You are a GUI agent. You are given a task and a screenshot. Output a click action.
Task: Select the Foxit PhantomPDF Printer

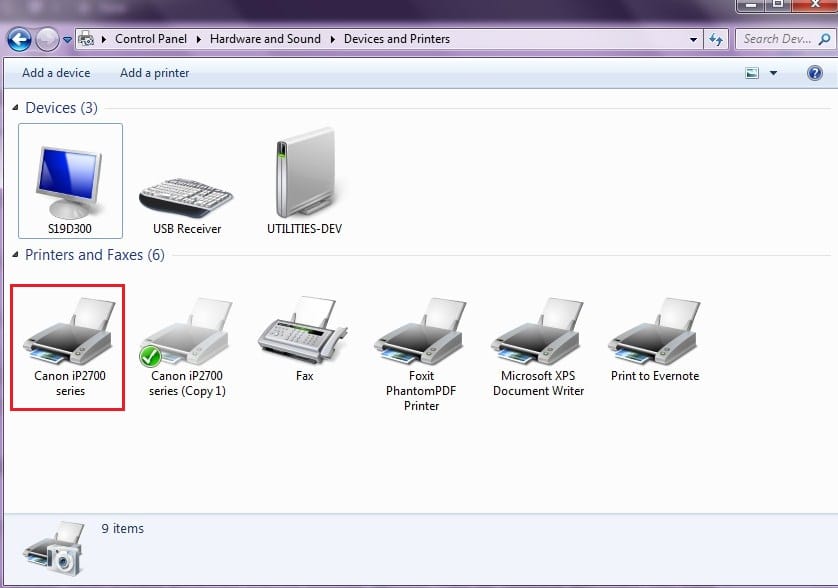point(421,354)
